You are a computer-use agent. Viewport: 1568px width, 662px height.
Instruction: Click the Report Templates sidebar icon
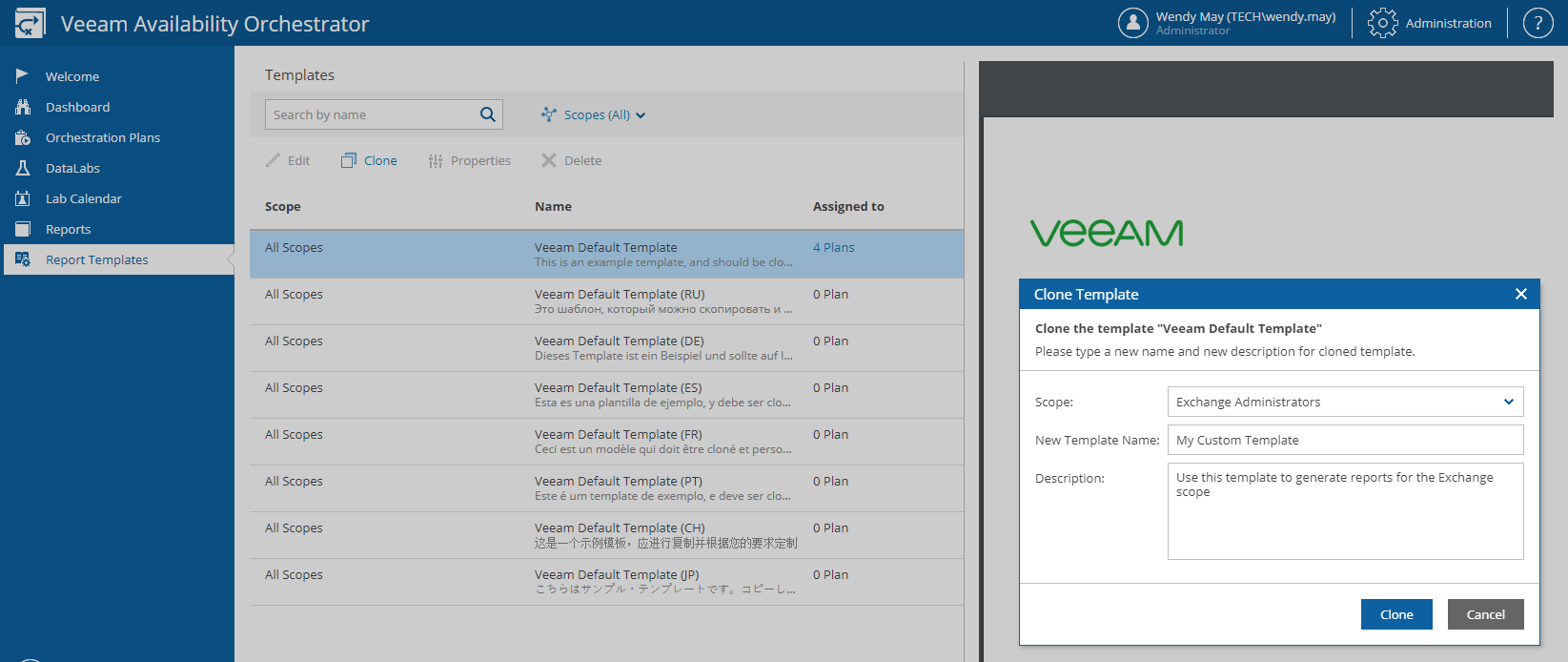(x=23, y=259)
